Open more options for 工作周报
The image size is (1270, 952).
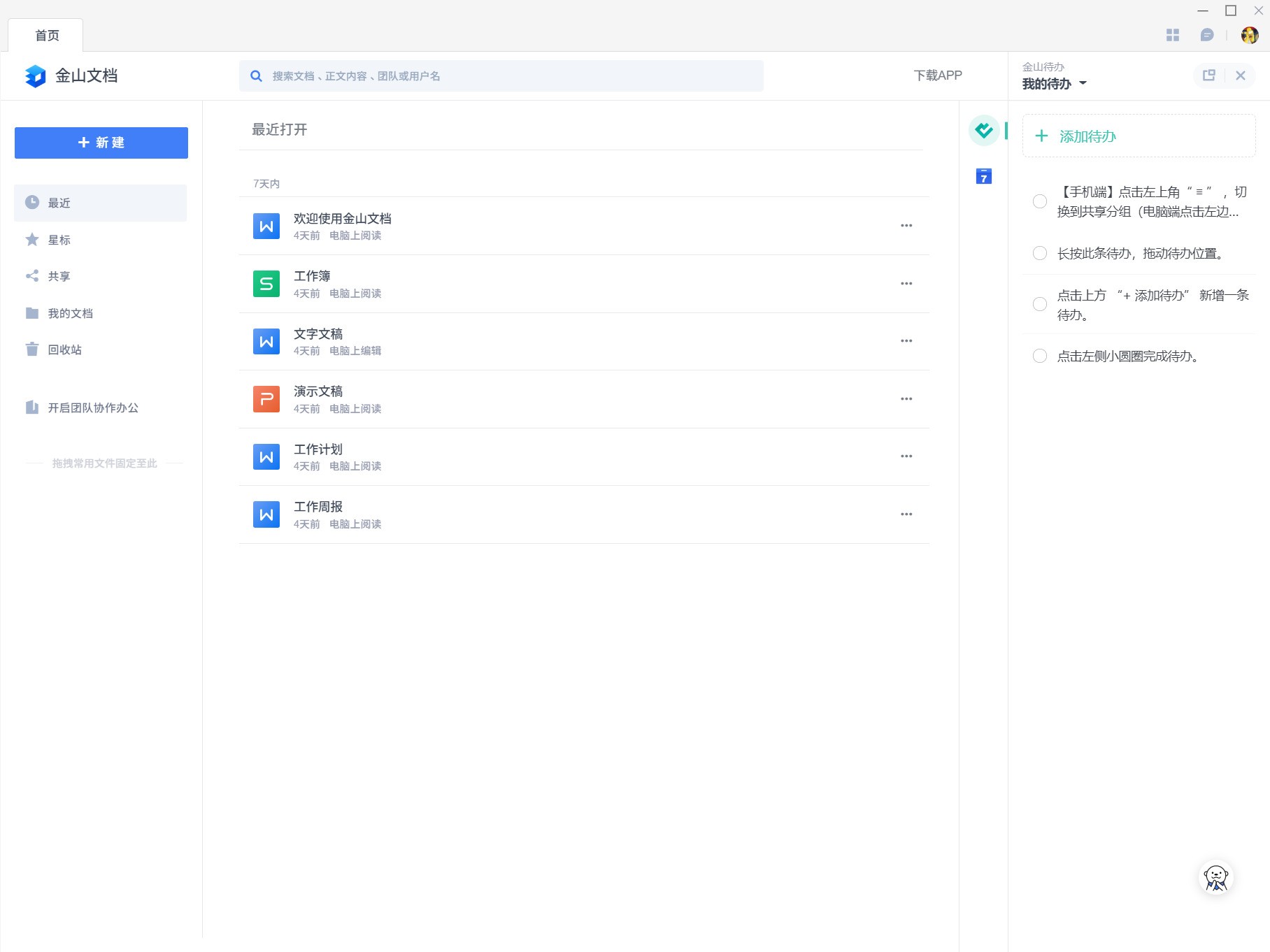[x=906, y=514]
